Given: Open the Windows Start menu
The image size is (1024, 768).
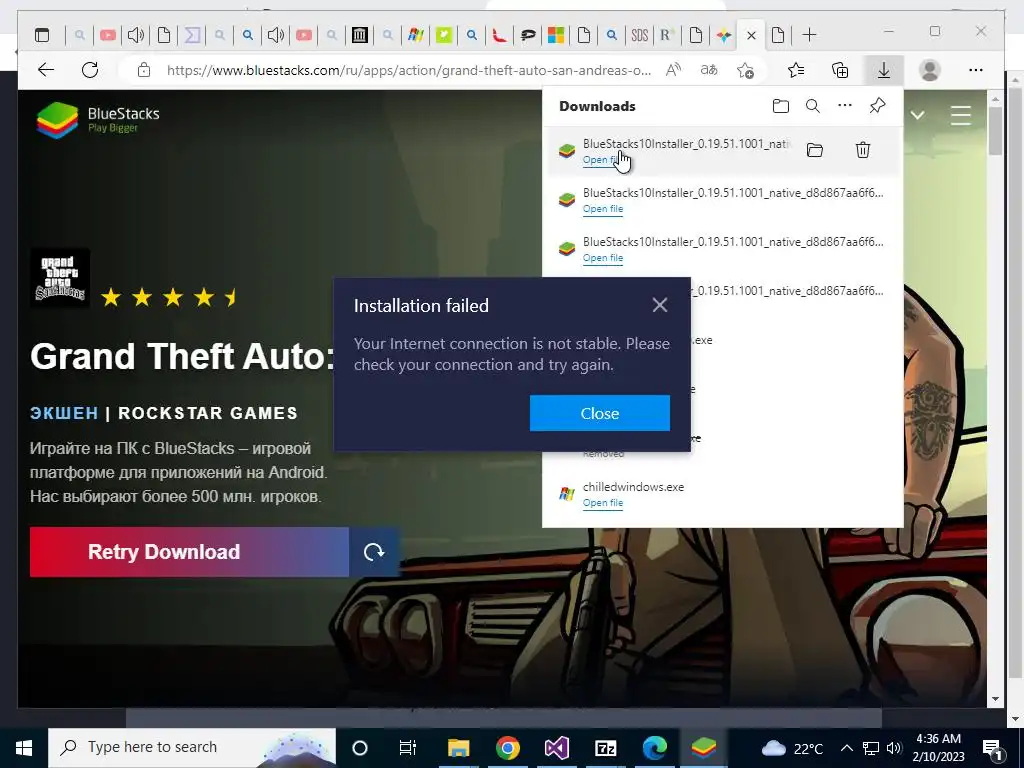Looking at the screenshot, I should pos(24,748).
